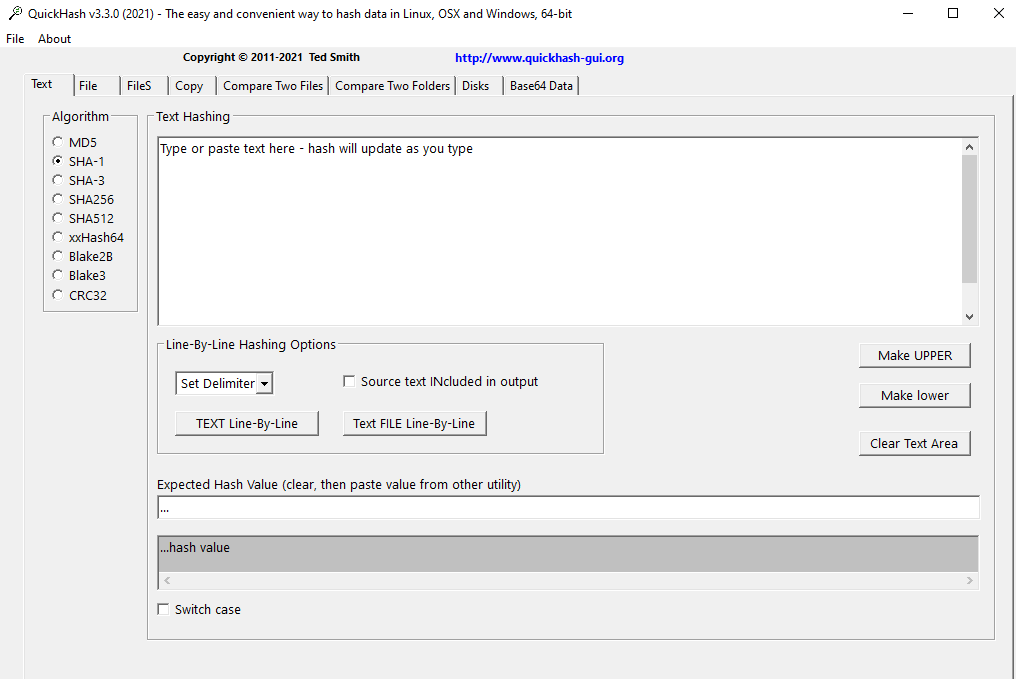Click the text area scrollbar down arrow
This screenshot has width=1016, height=679.
[x=969, y=317]
